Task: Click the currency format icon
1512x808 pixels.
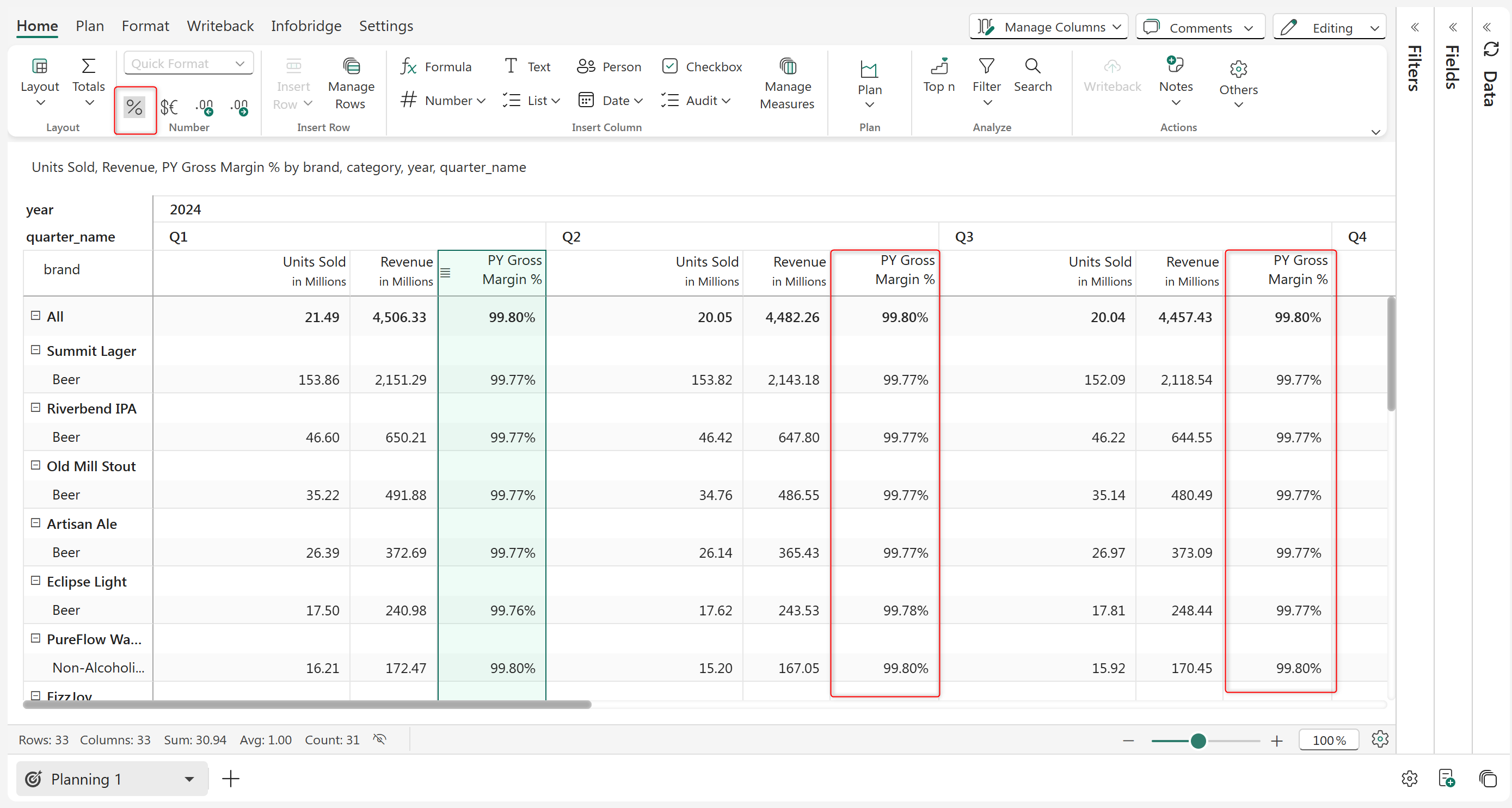Action: pyautogui.click(x=169, y=107)
